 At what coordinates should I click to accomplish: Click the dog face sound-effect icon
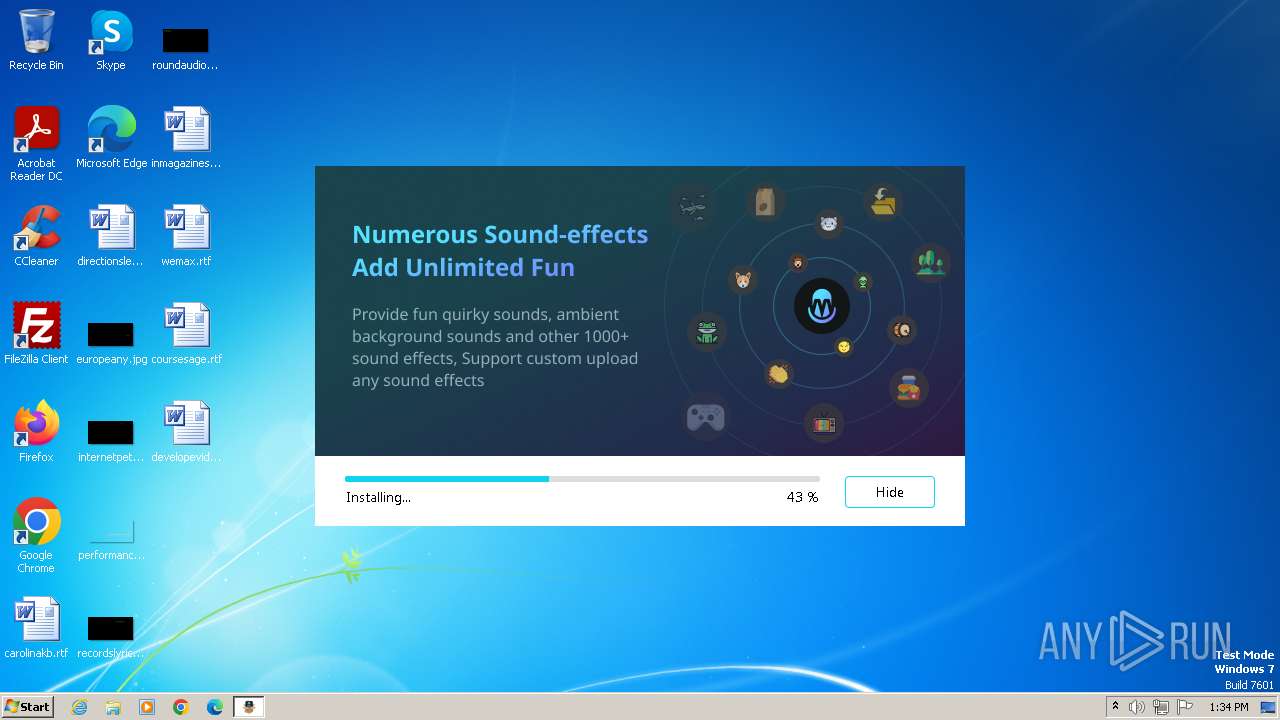click(743, 279)
